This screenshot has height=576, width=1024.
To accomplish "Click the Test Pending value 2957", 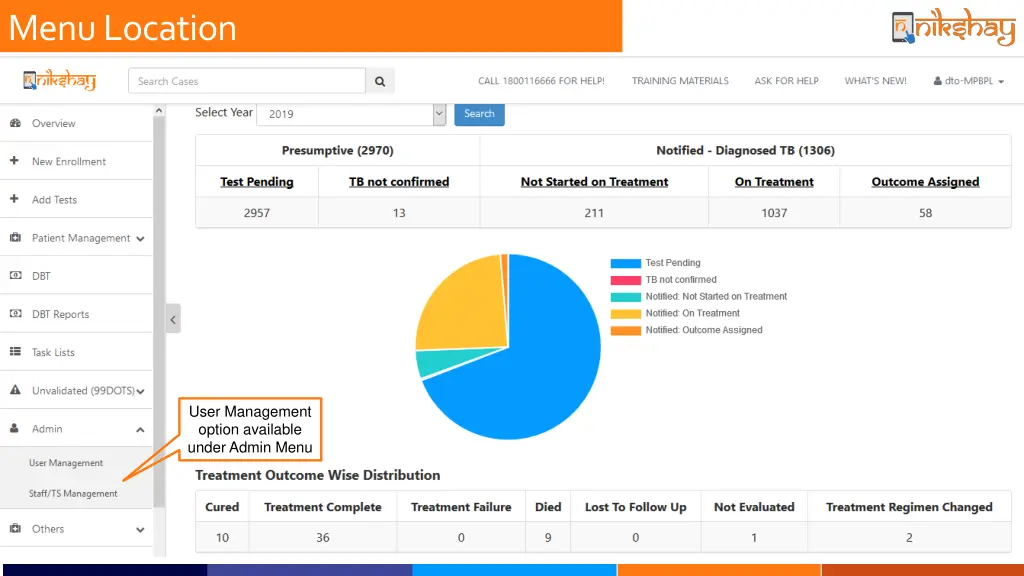I will coord(257,213).
